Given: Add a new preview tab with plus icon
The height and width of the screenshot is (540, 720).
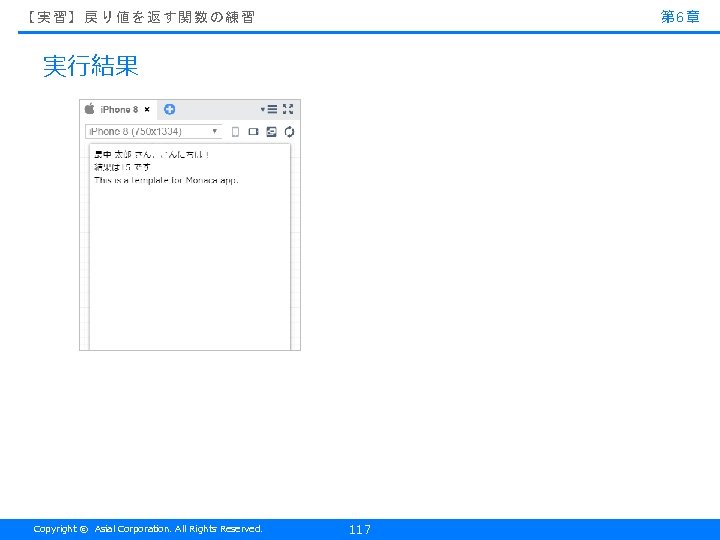Looking at the screenshot, I should tap(169, 109).
